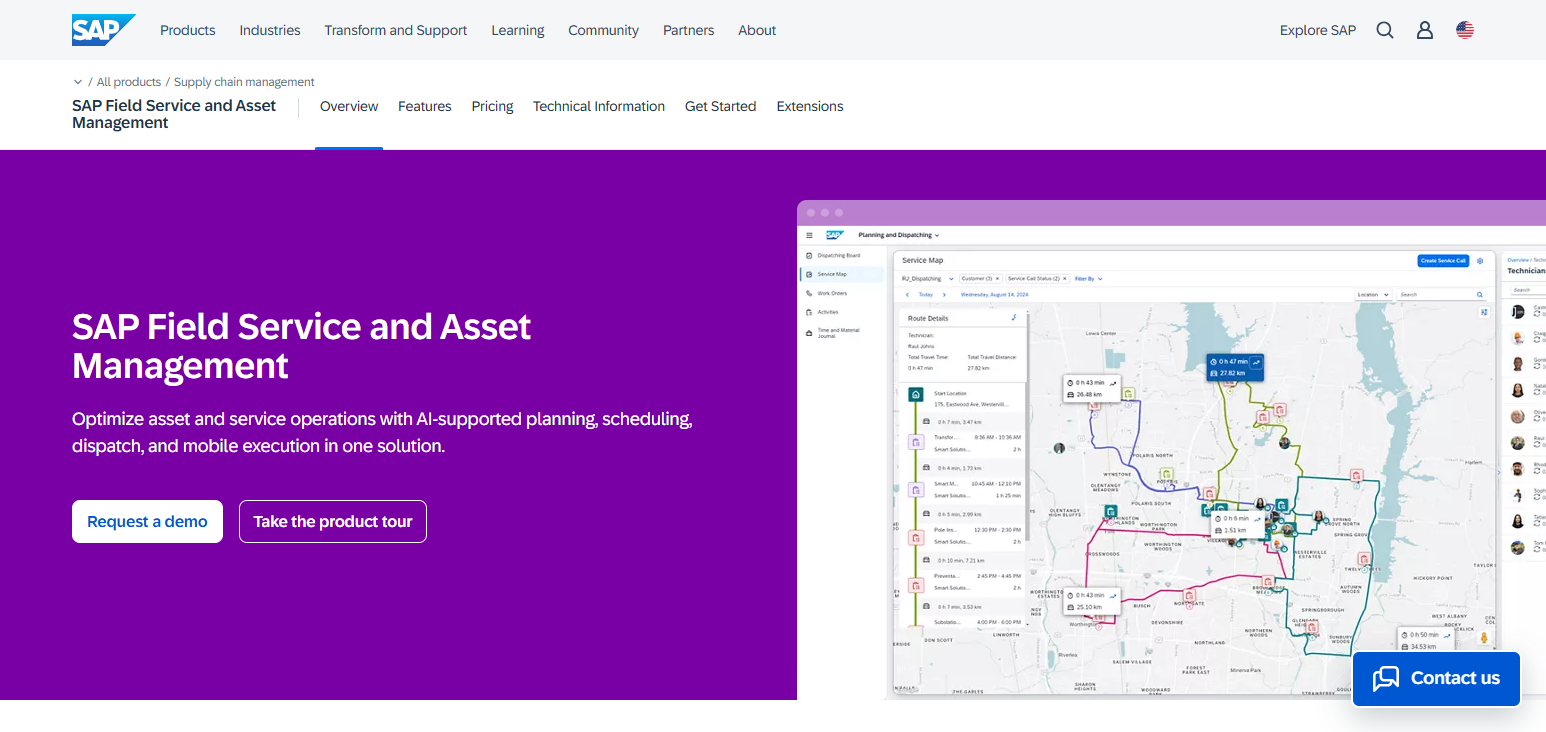Screen dimensions: 1546x732
Task: Click the blue 0 h 47 min route tooltip
Action: 1235,367
